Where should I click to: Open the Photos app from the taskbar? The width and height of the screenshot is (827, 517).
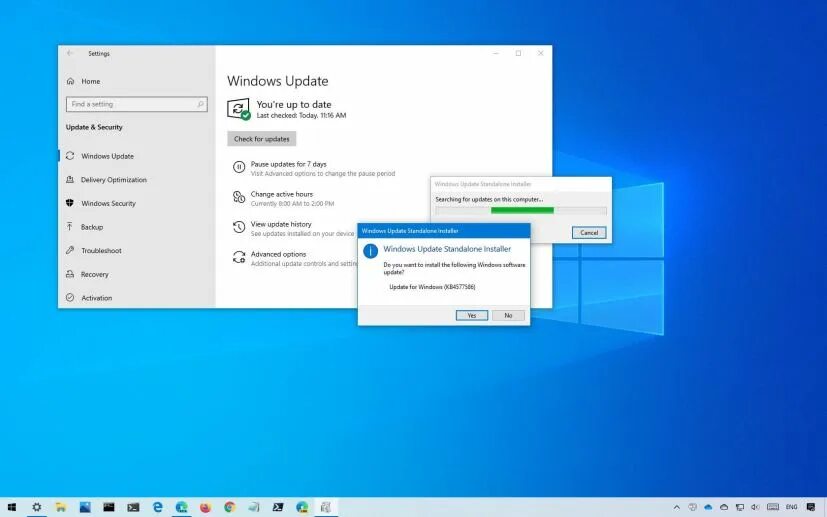point(85,507)
